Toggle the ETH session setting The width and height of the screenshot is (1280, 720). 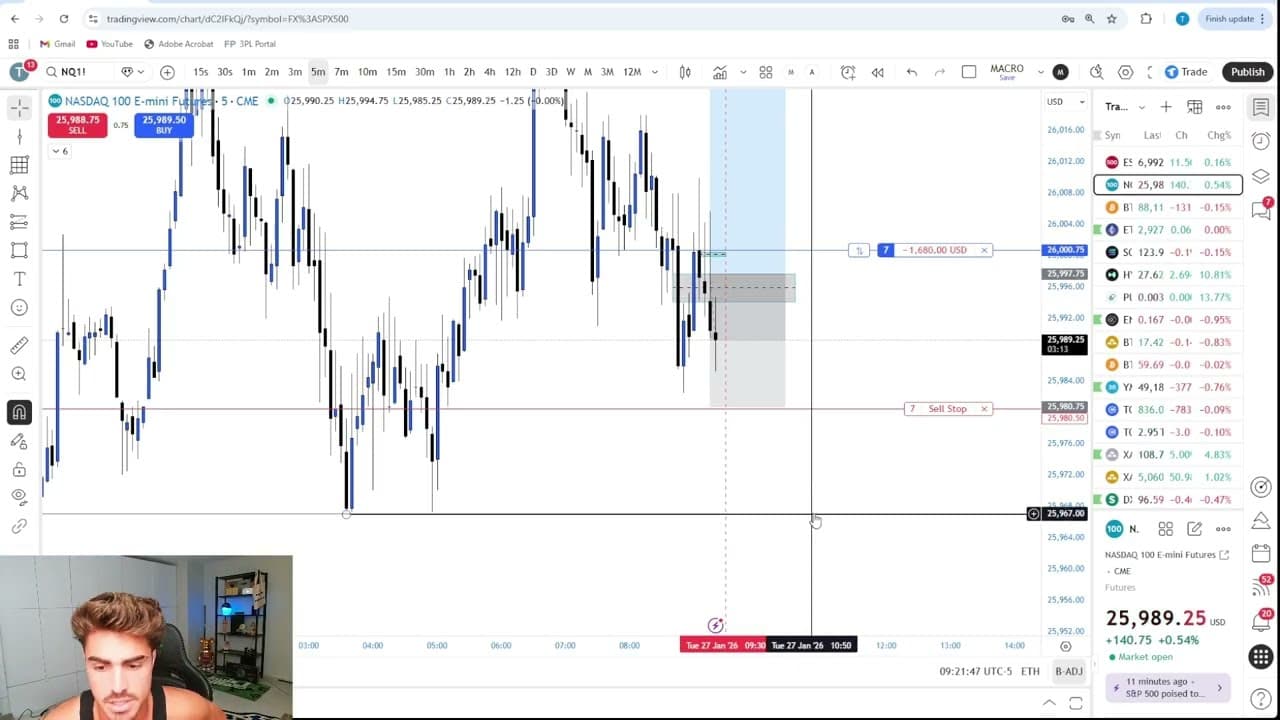click(1030, 671)
